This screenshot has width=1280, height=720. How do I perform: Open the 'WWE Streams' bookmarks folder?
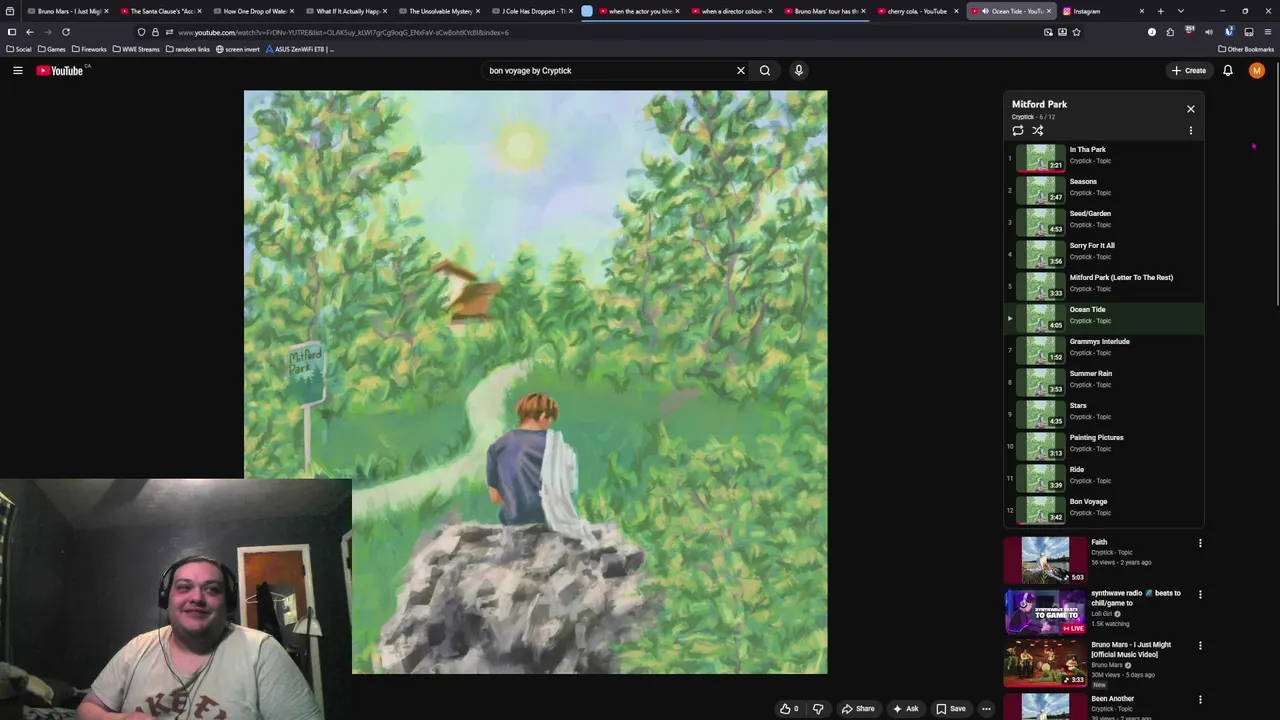136,49
